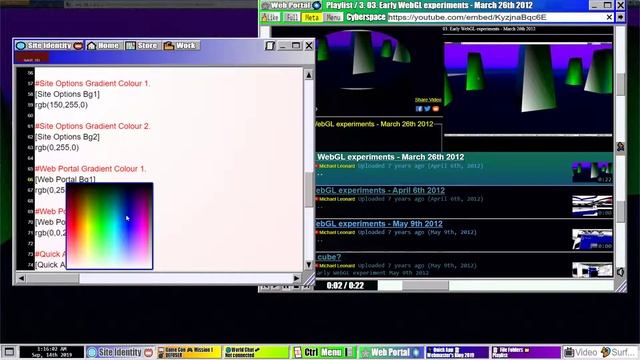Click left arrow of editor horizontal scrollbar
The image size is (640, 360).
click(21, 278)
